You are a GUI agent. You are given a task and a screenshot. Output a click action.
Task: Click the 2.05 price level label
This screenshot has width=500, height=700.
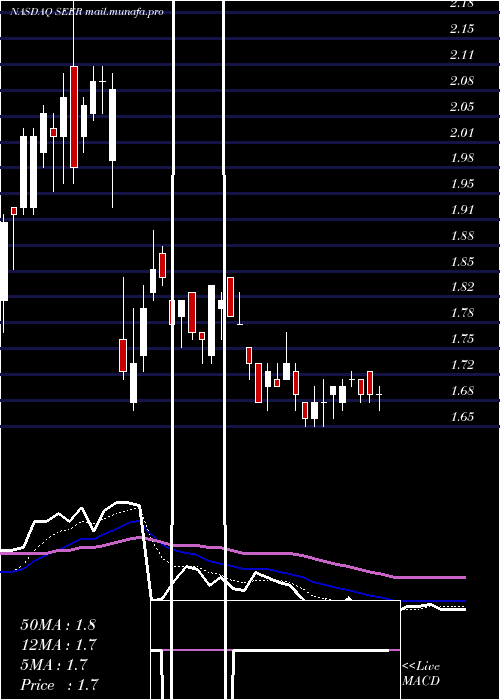click(462, 107)
